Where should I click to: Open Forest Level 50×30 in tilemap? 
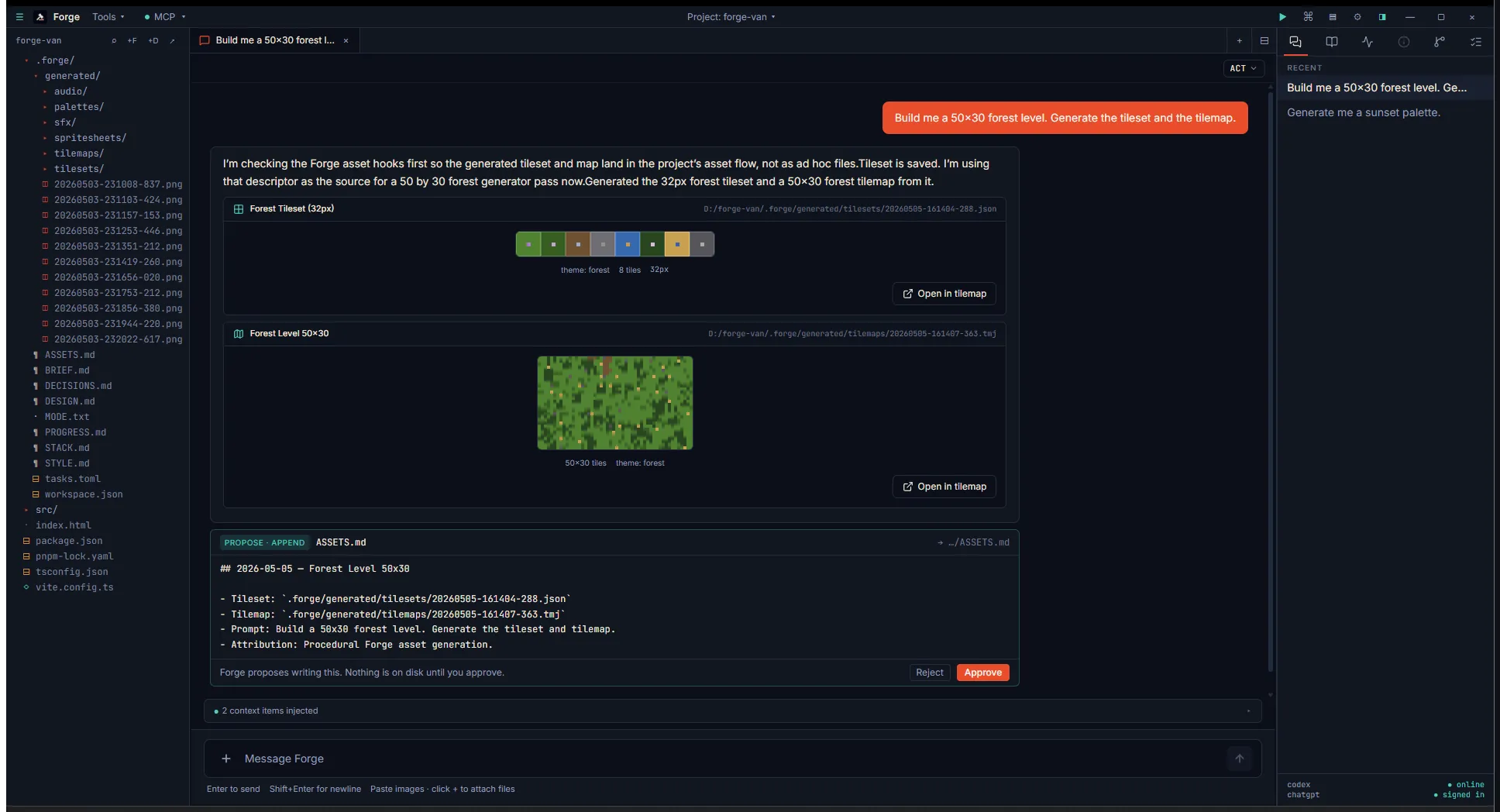[x=944, y=487]
